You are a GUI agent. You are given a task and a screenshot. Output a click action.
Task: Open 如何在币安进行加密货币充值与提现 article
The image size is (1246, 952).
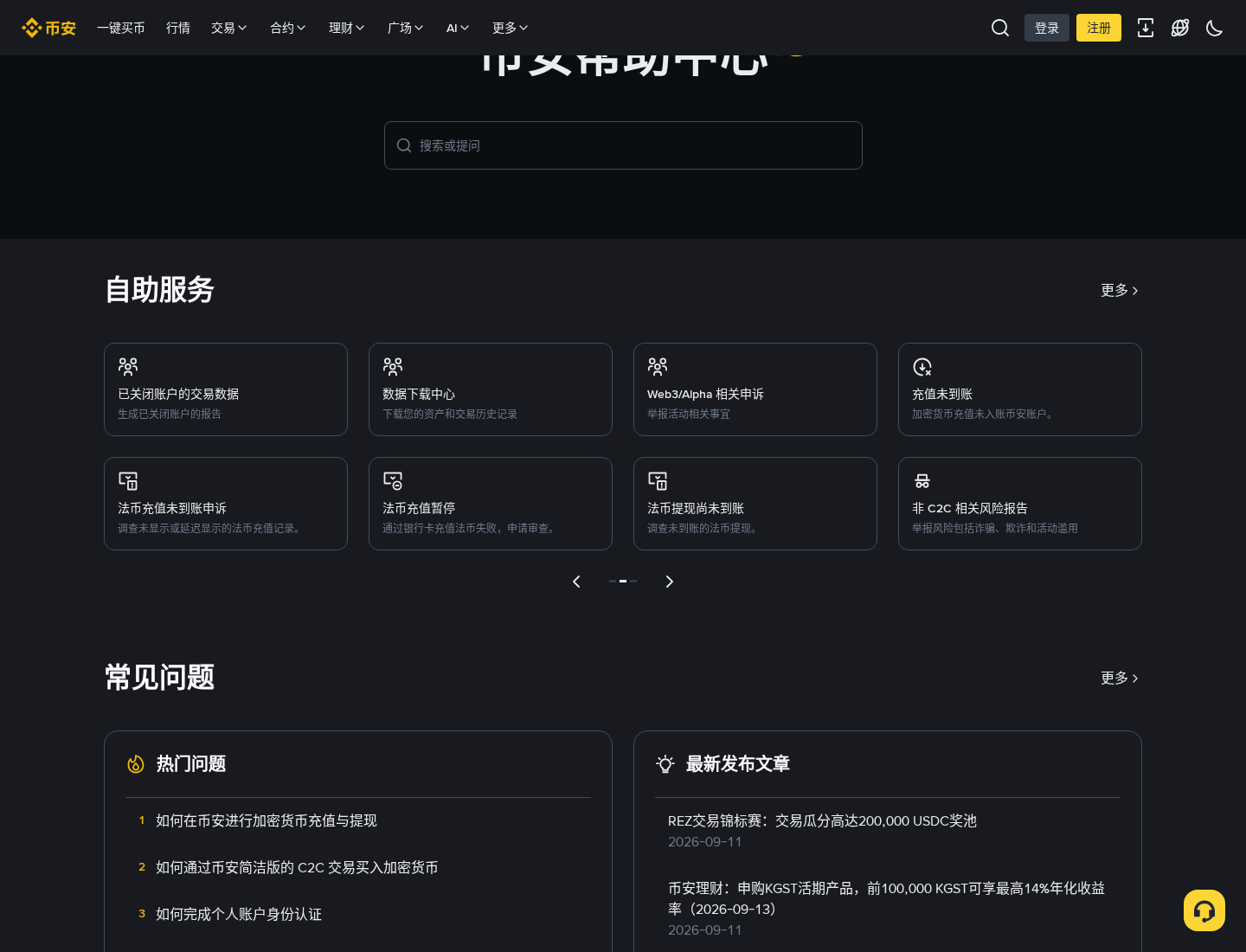267,820
